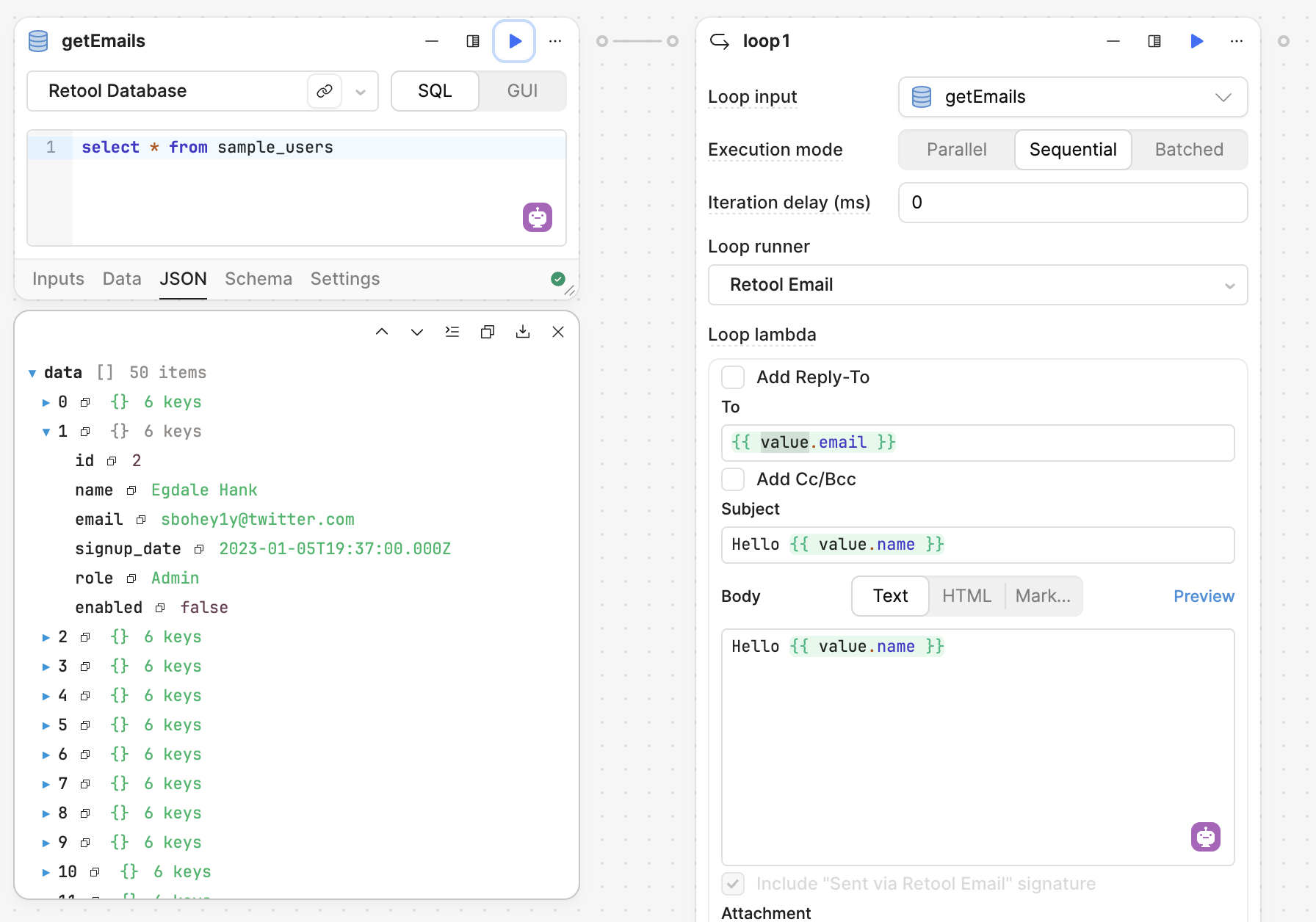Click the Iteration delay input field
This screenshot has width=1316, height=922.
point(1072,203)
